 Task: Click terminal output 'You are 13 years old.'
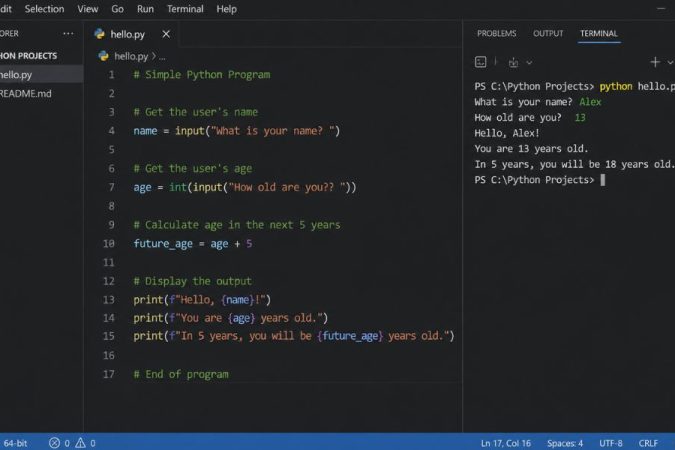531,149
